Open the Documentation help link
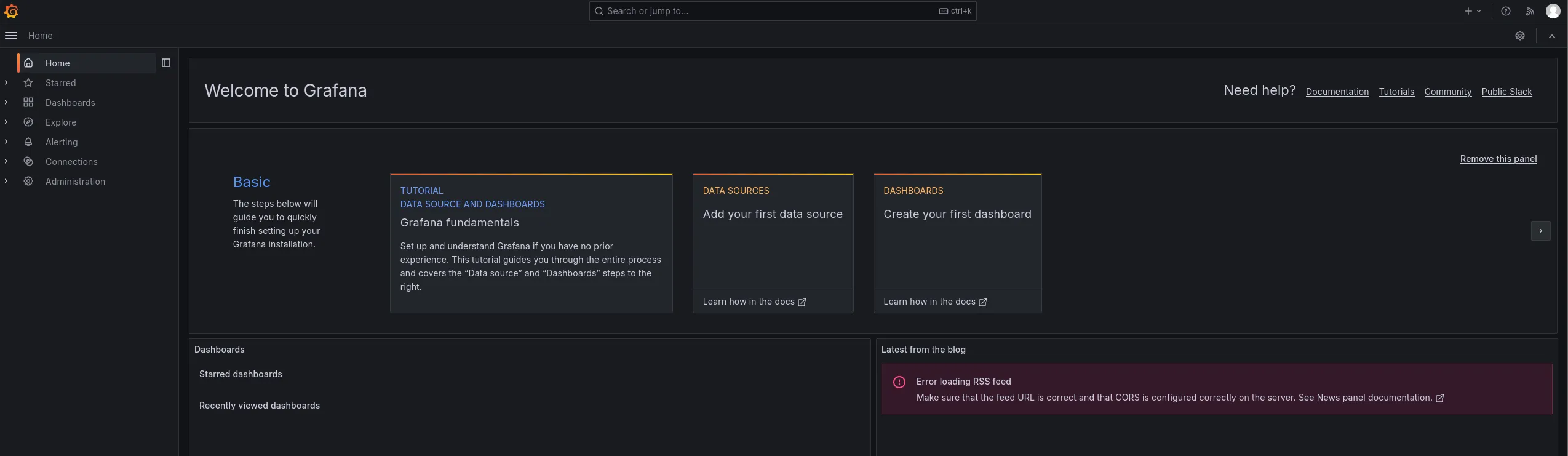 pyautogui.click(x=1337, y=92)
